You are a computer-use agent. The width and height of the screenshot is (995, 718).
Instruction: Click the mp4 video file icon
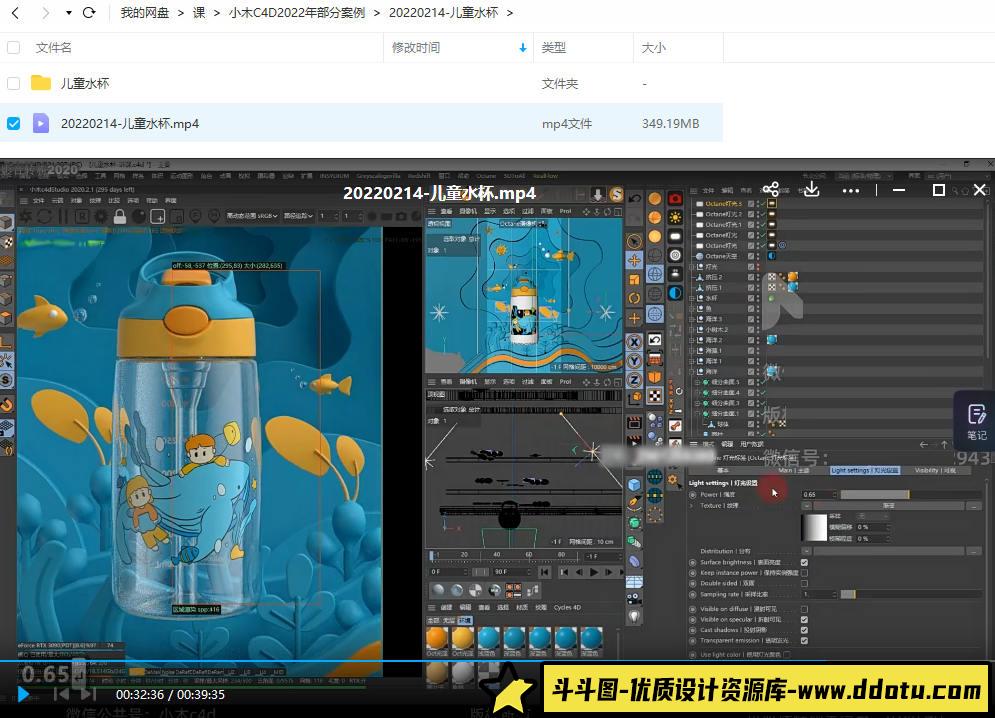pos(41,123)
